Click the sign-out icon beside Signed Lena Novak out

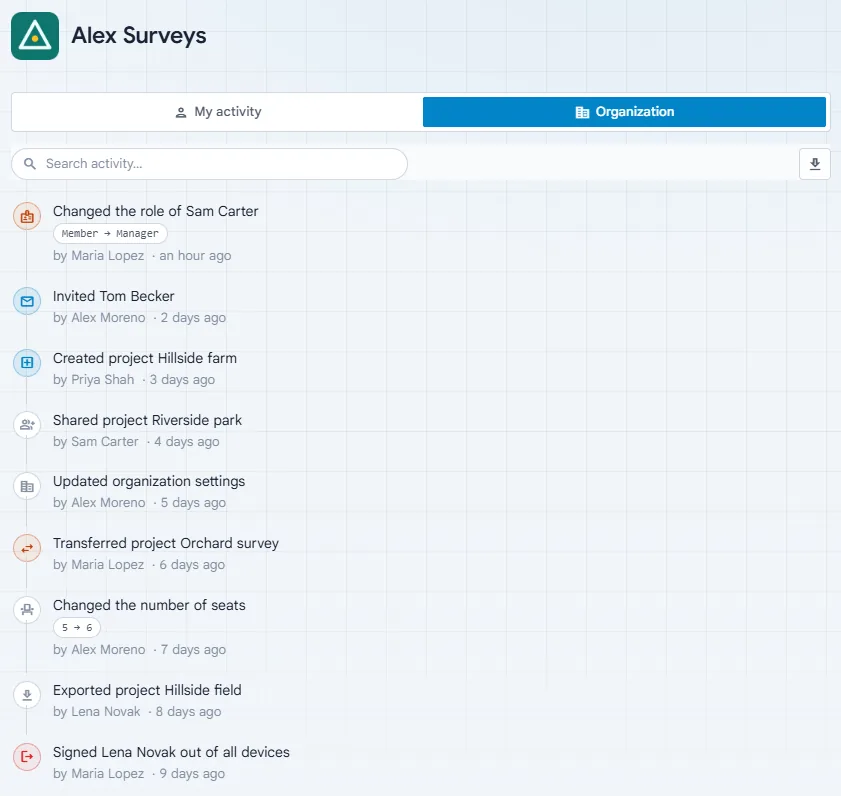[x=27, y=757]
